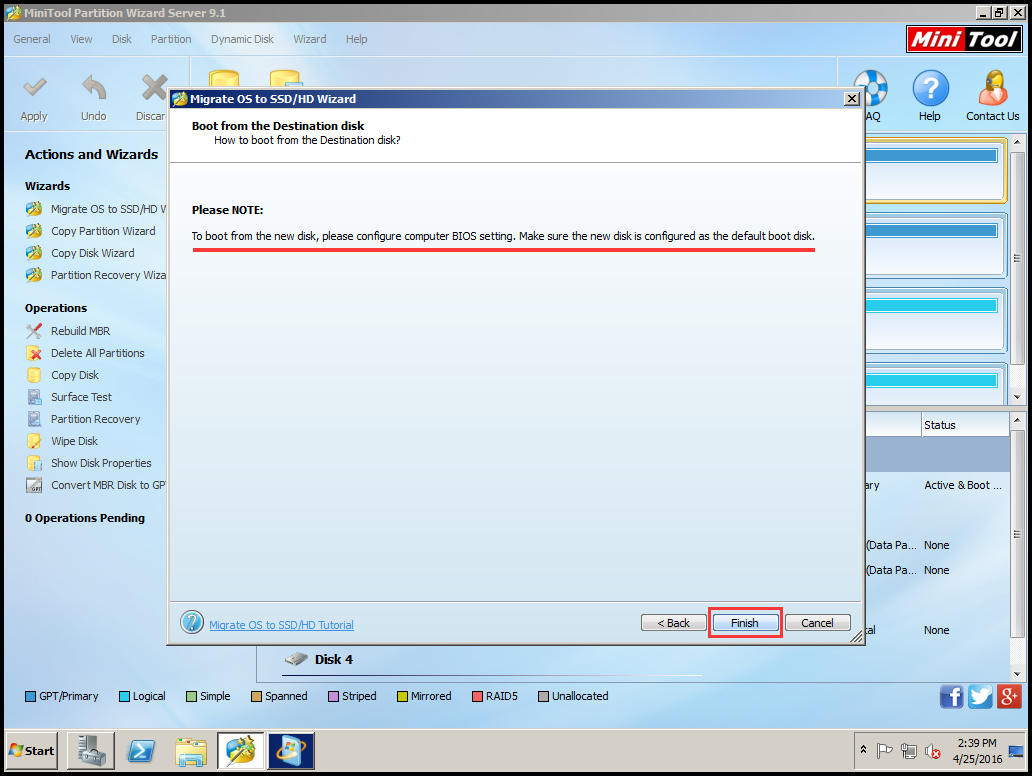1032x776 pixels.
Task: Select Disk 4 row
Action: coord(493,660)
